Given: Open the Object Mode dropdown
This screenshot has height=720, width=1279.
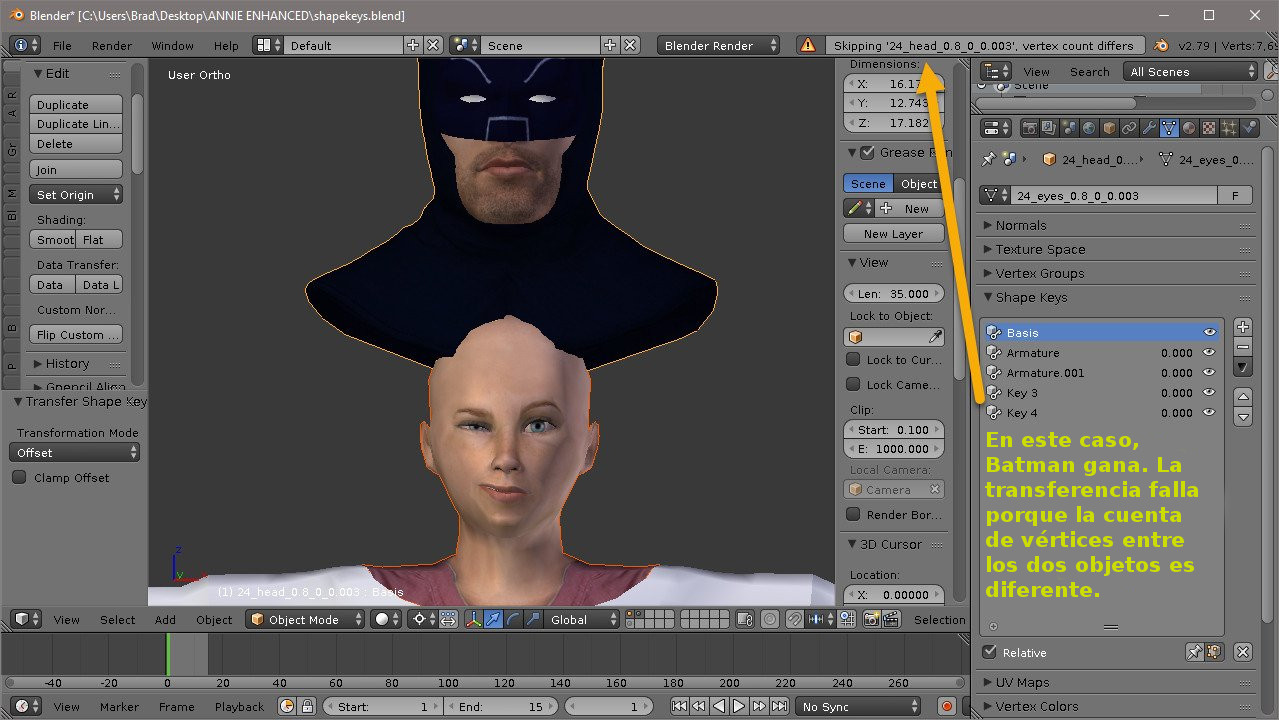Looking at the screenshot, I should pos(305,620).
